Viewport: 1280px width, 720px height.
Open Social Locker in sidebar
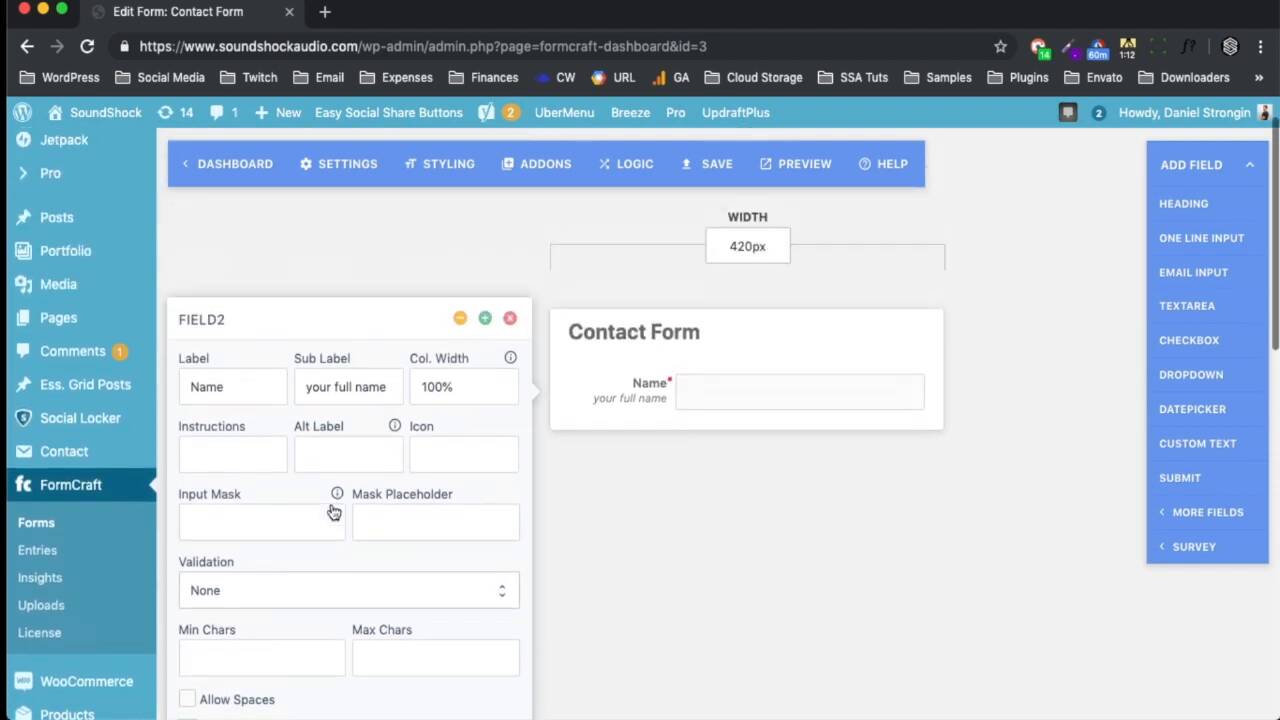pyautogui.click(x=78, y=418)
